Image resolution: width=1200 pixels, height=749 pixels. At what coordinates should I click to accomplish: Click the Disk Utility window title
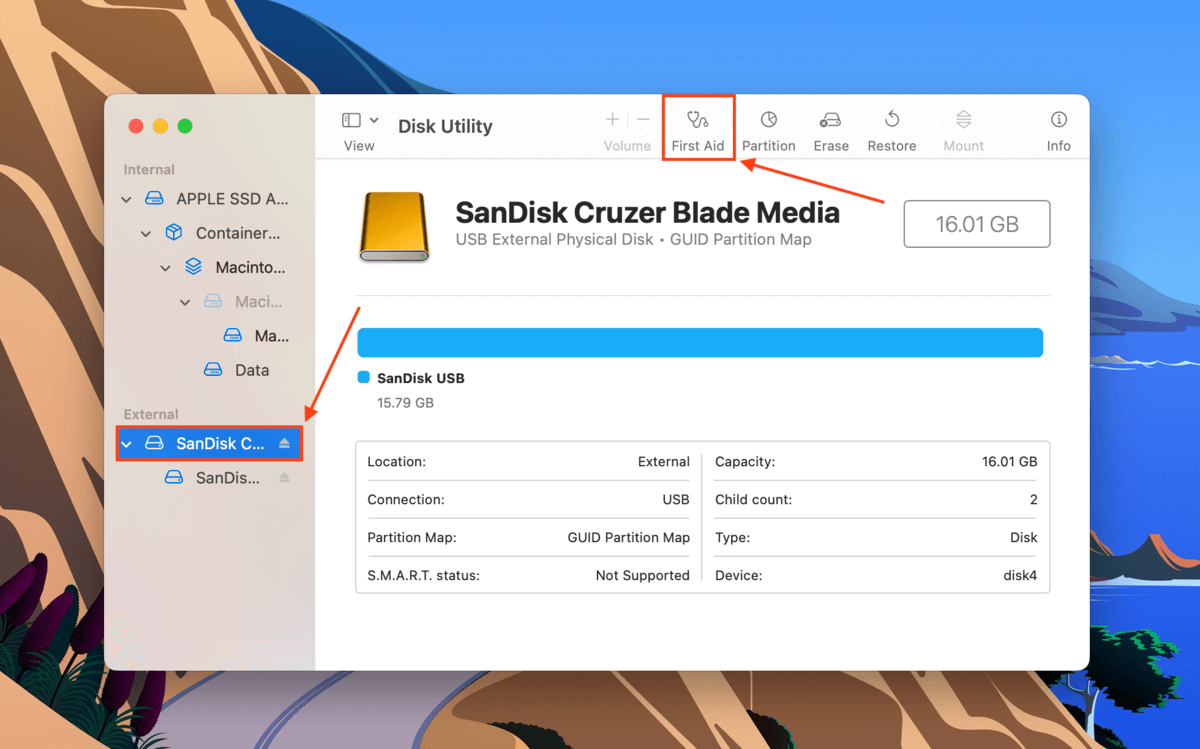tap(445, 126)
